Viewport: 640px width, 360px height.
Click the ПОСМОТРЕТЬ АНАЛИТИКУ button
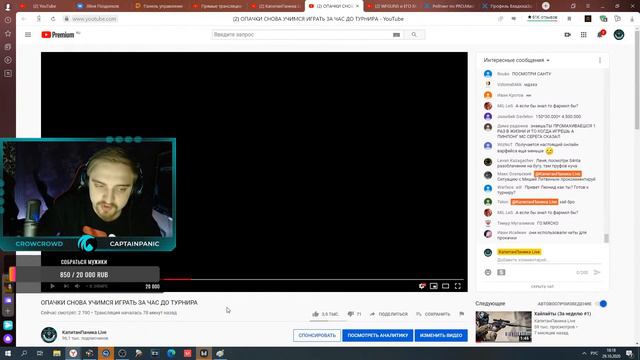378,335
